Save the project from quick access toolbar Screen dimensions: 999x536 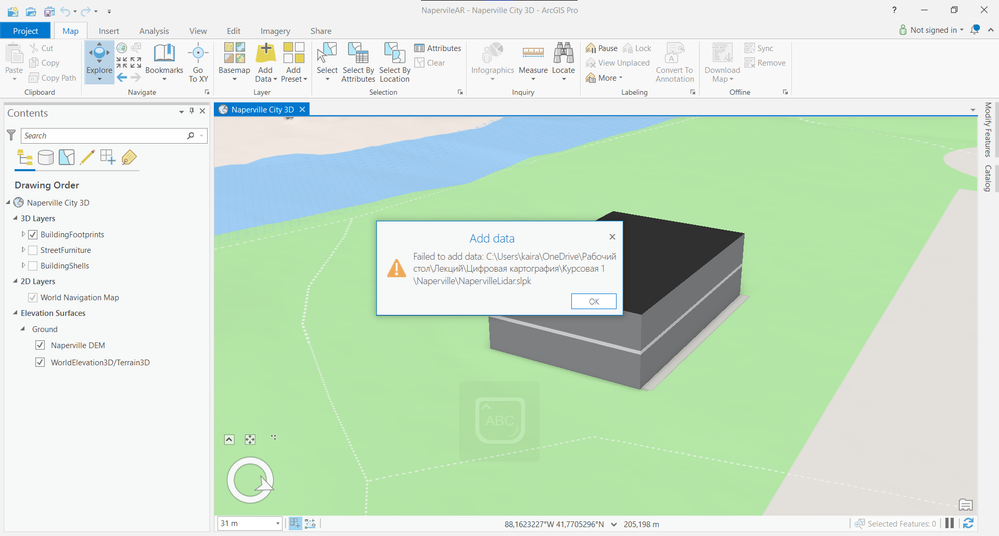coord(49,11)
